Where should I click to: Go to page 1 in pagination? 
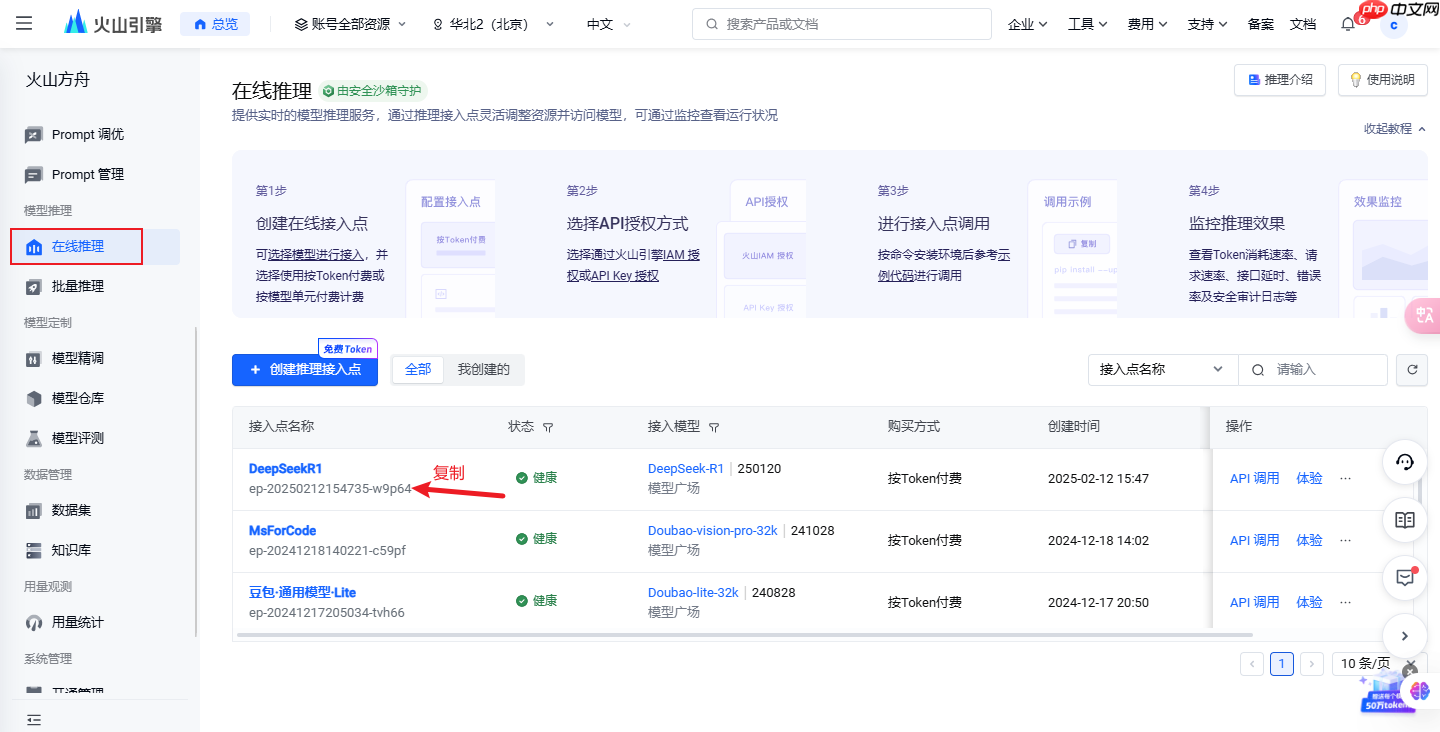click(x=1282, y=663)
